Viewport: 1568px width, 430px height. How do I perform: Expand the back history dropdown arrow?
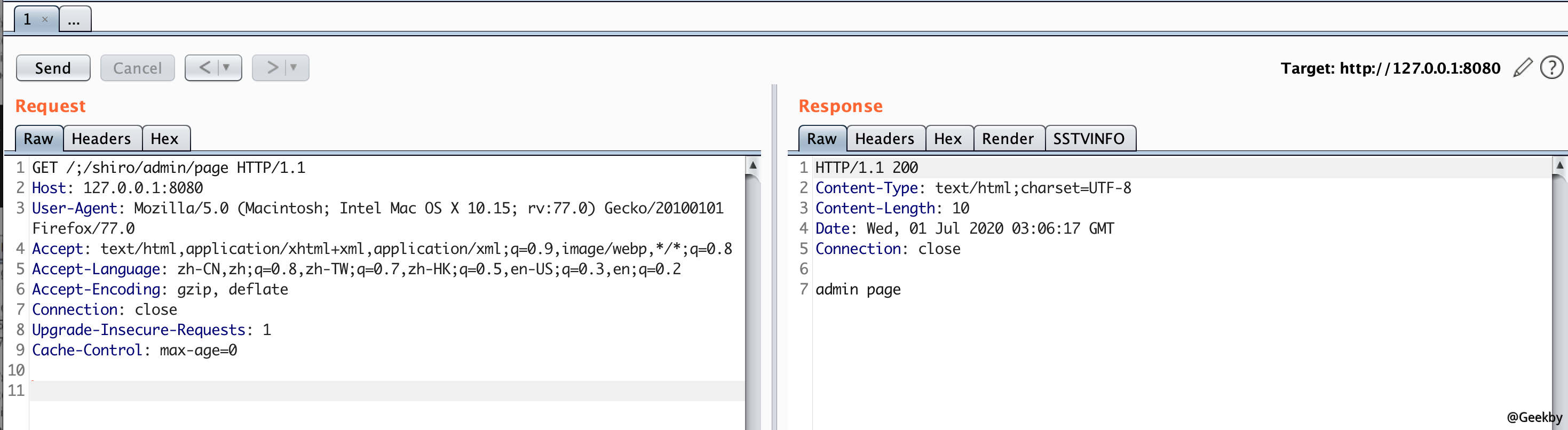(x=227, y=68)
